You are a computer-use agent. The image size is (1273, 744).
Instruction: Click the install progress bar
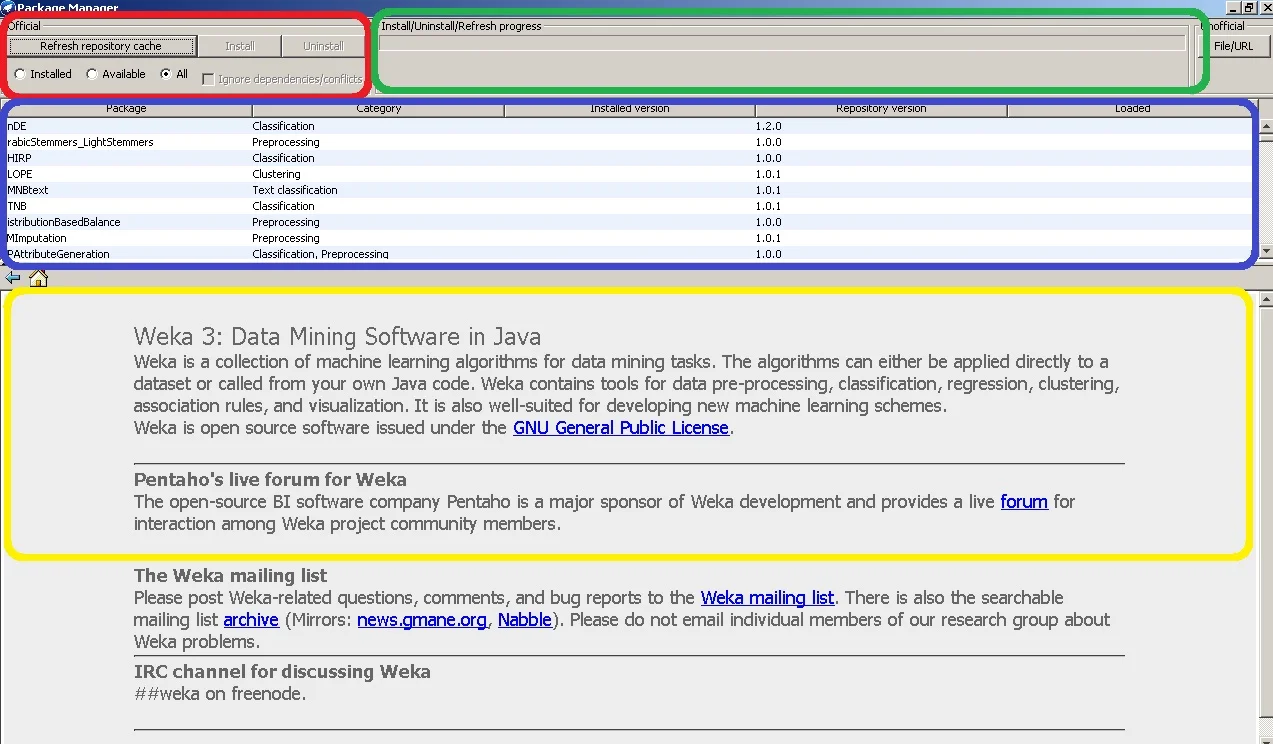pos(782,43)
